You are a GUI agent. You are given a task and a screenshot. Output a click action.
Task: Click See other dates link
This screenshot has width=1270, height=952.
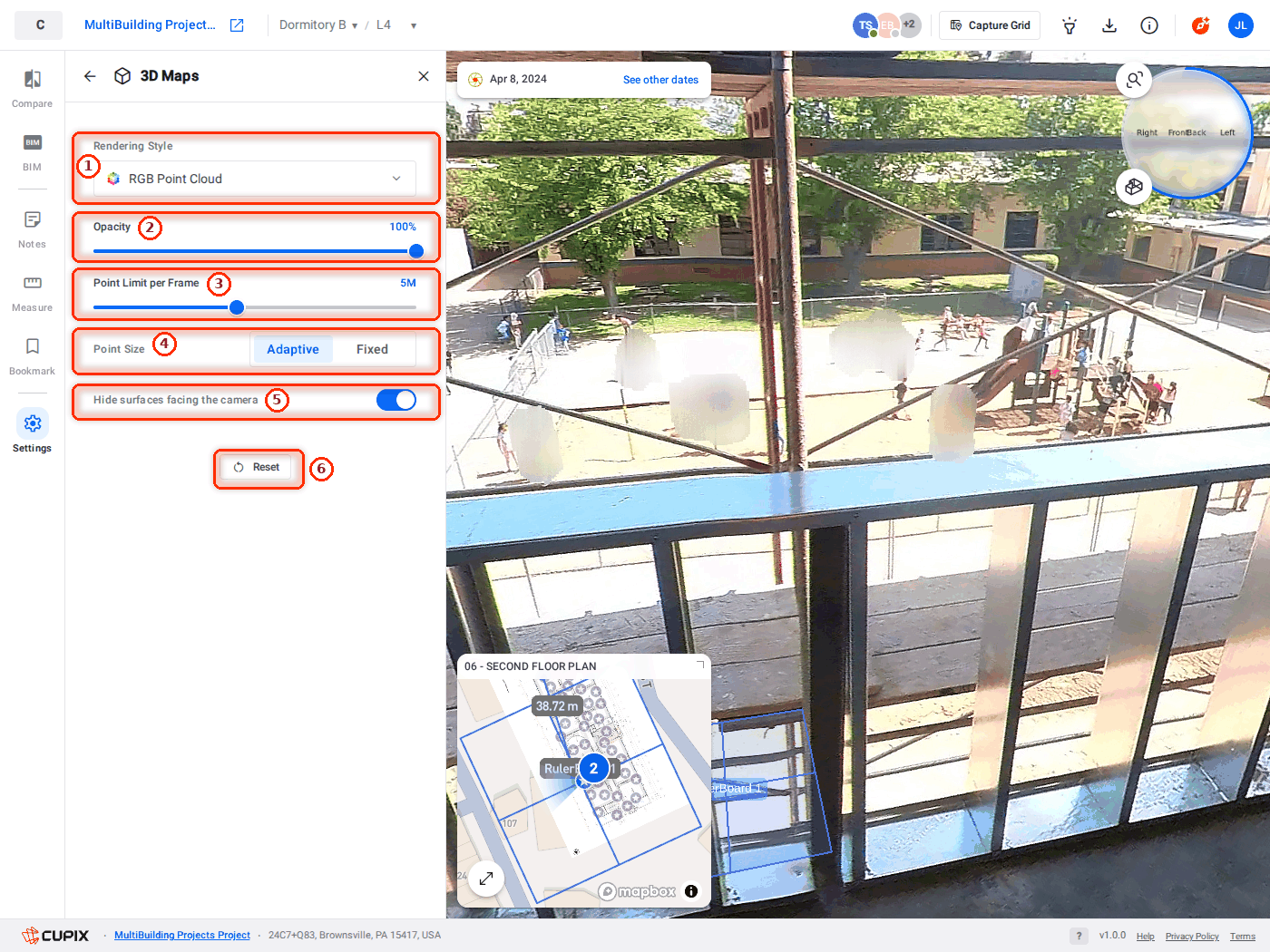click(x=660, y=80)
